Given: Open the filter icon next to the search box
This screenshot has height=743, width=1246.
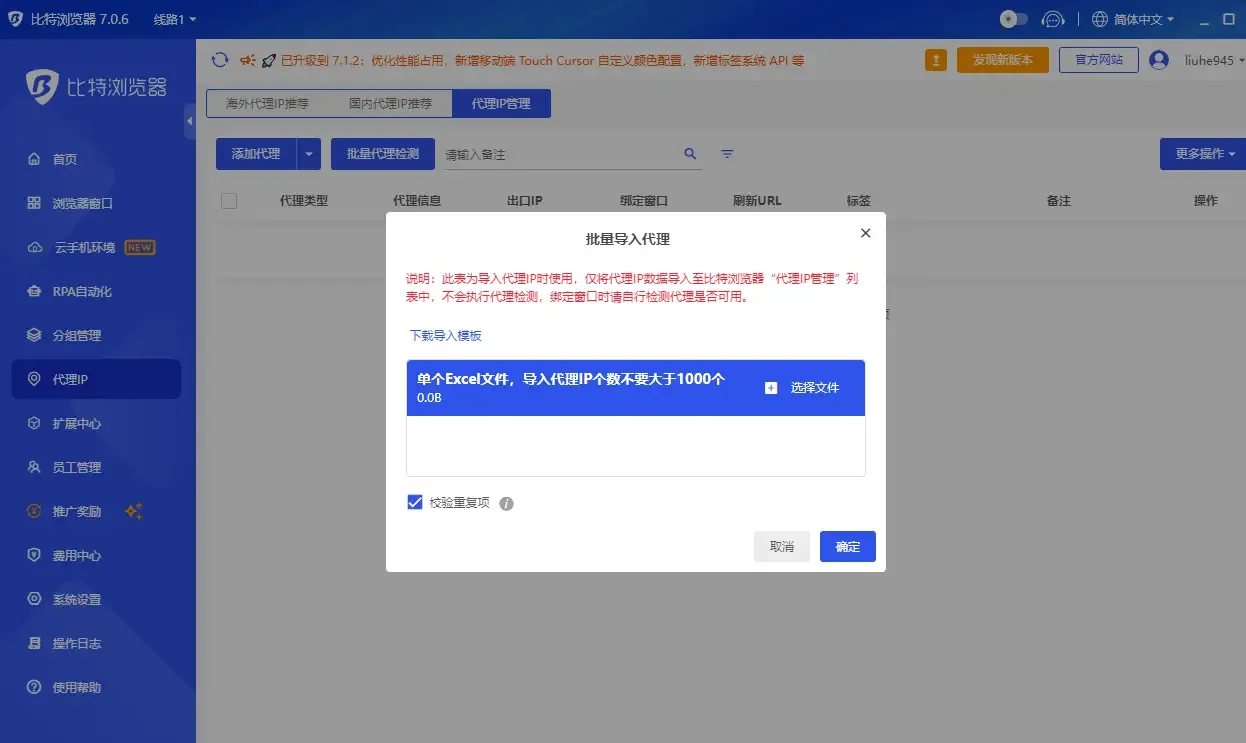Looking at the screenshot, I should 727,153.
